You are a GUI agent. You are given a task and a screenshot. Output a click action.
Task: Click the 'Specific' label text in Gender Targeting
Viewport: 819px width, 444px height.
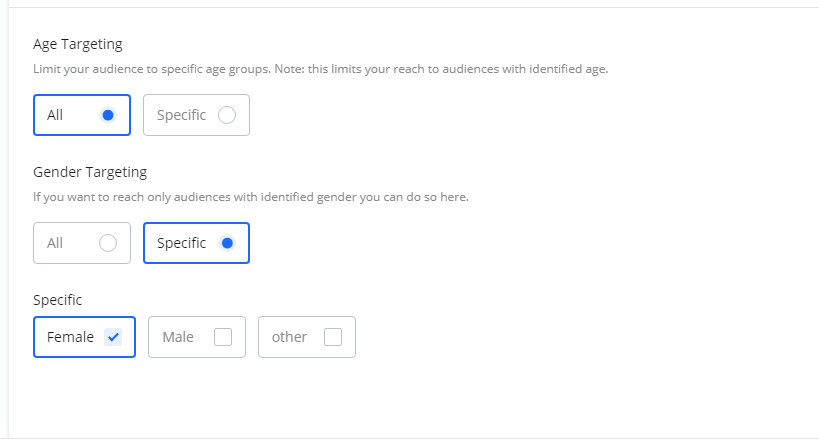[181, 243]
